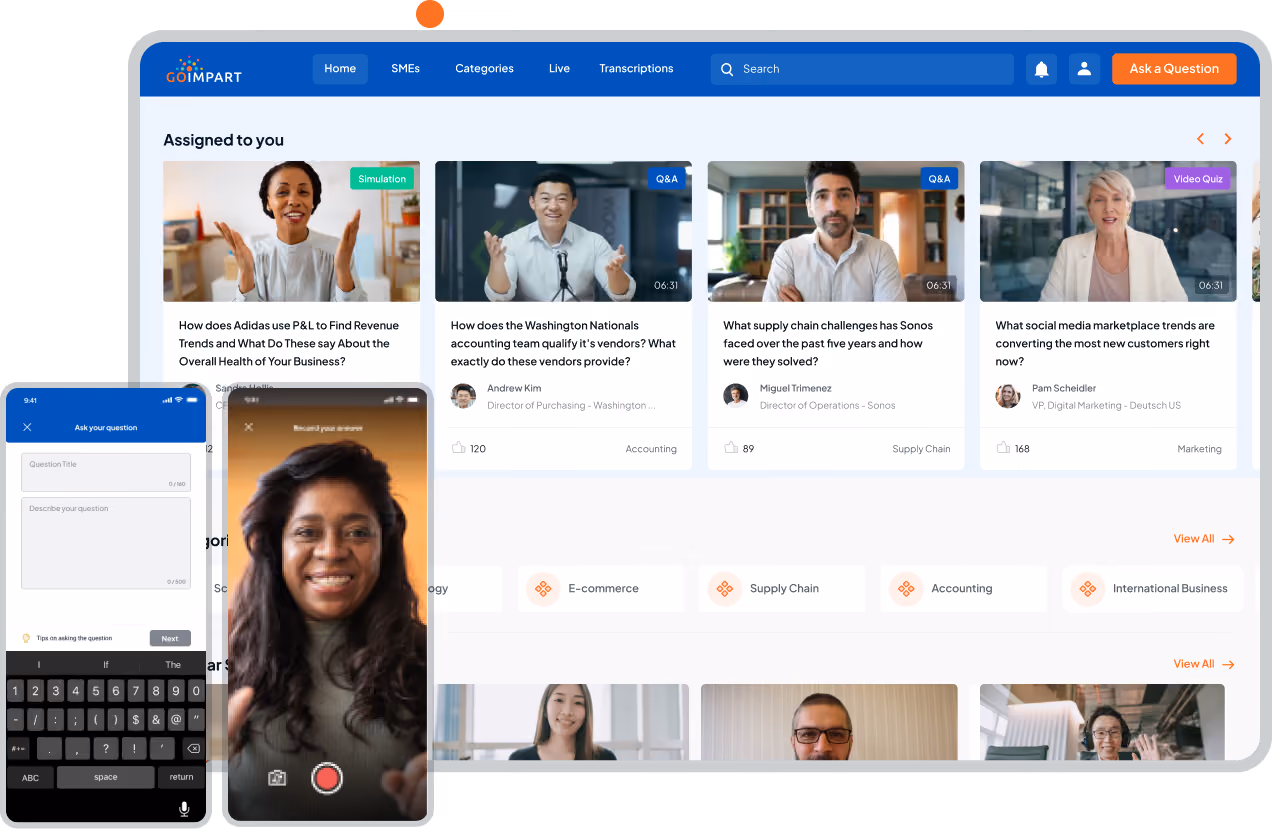Open the waving woman with headset thumbnail
Viewport: 1272px width, 829px height.
click(1102, 722)
